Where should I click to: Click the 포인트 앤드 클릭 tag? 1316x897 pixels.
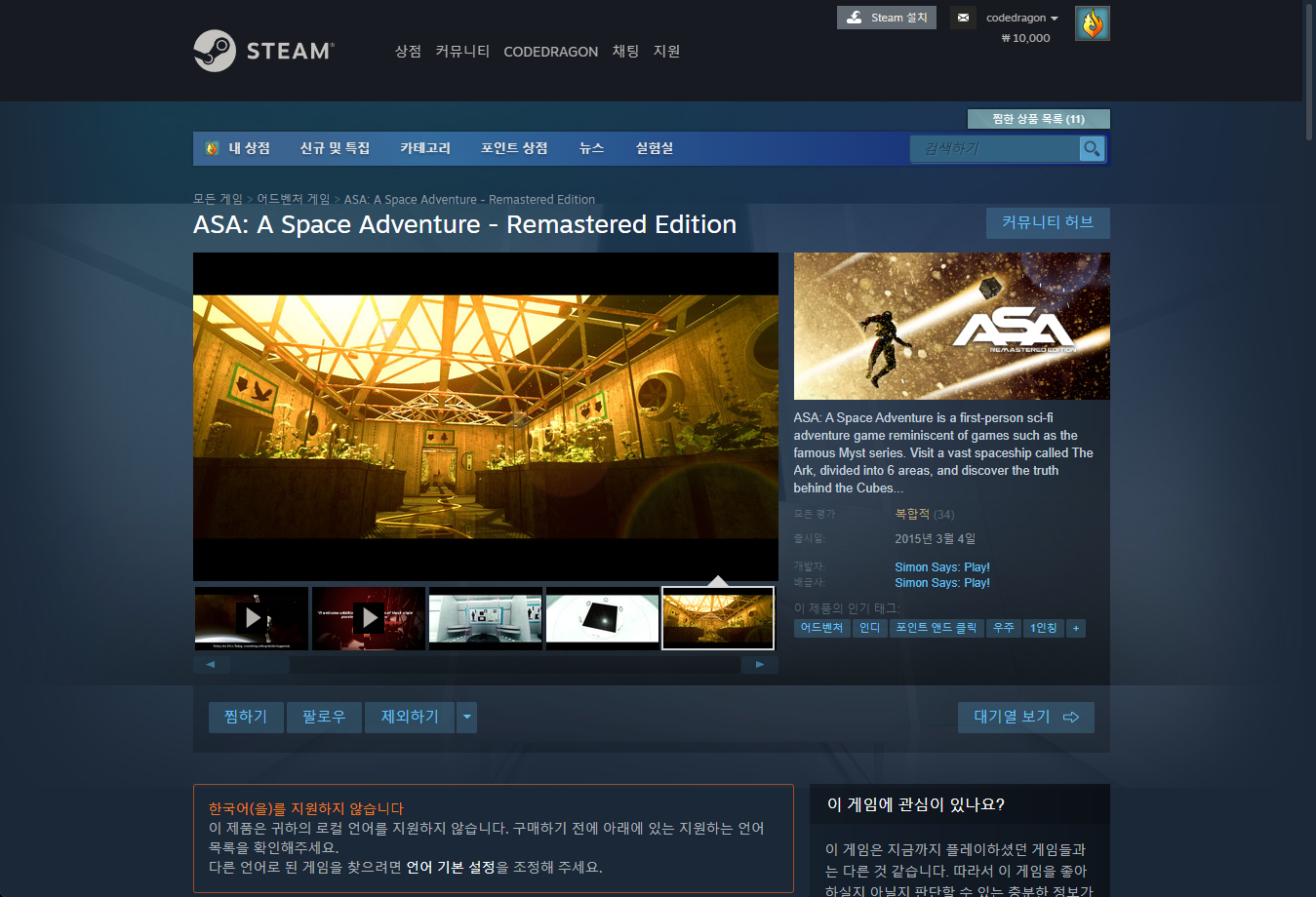coord(937,628)
